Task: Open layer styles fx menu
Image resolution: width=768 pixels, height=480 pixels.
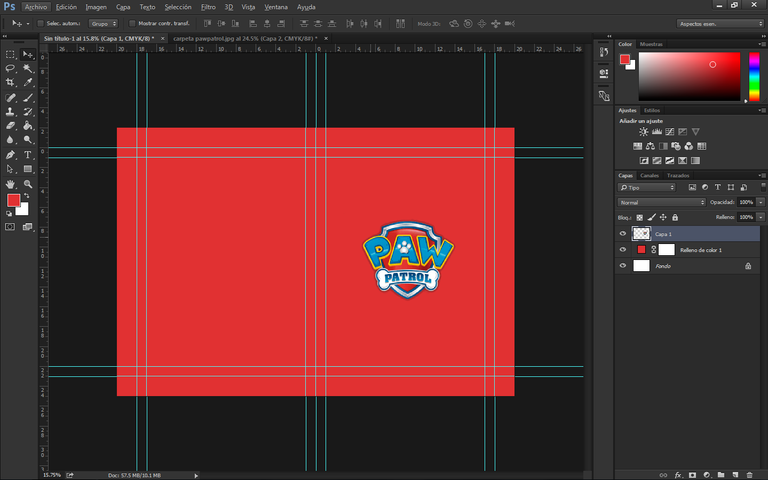Action: pyautogui.click(x=678, y=475)
